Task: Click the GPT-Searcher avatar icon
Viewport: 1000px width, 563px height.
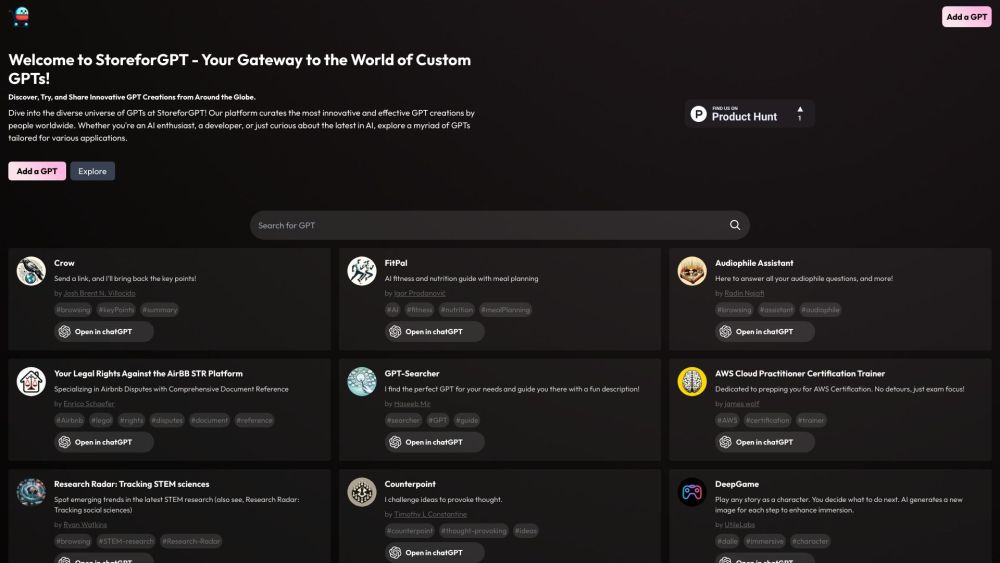Action: [362, 381]
